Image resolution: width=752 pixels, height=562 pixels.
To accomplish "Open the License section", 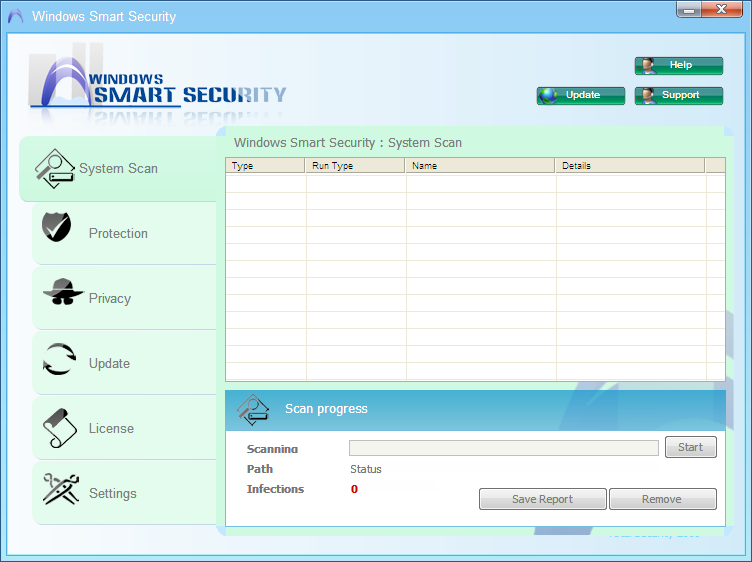I will pos(124,428).
